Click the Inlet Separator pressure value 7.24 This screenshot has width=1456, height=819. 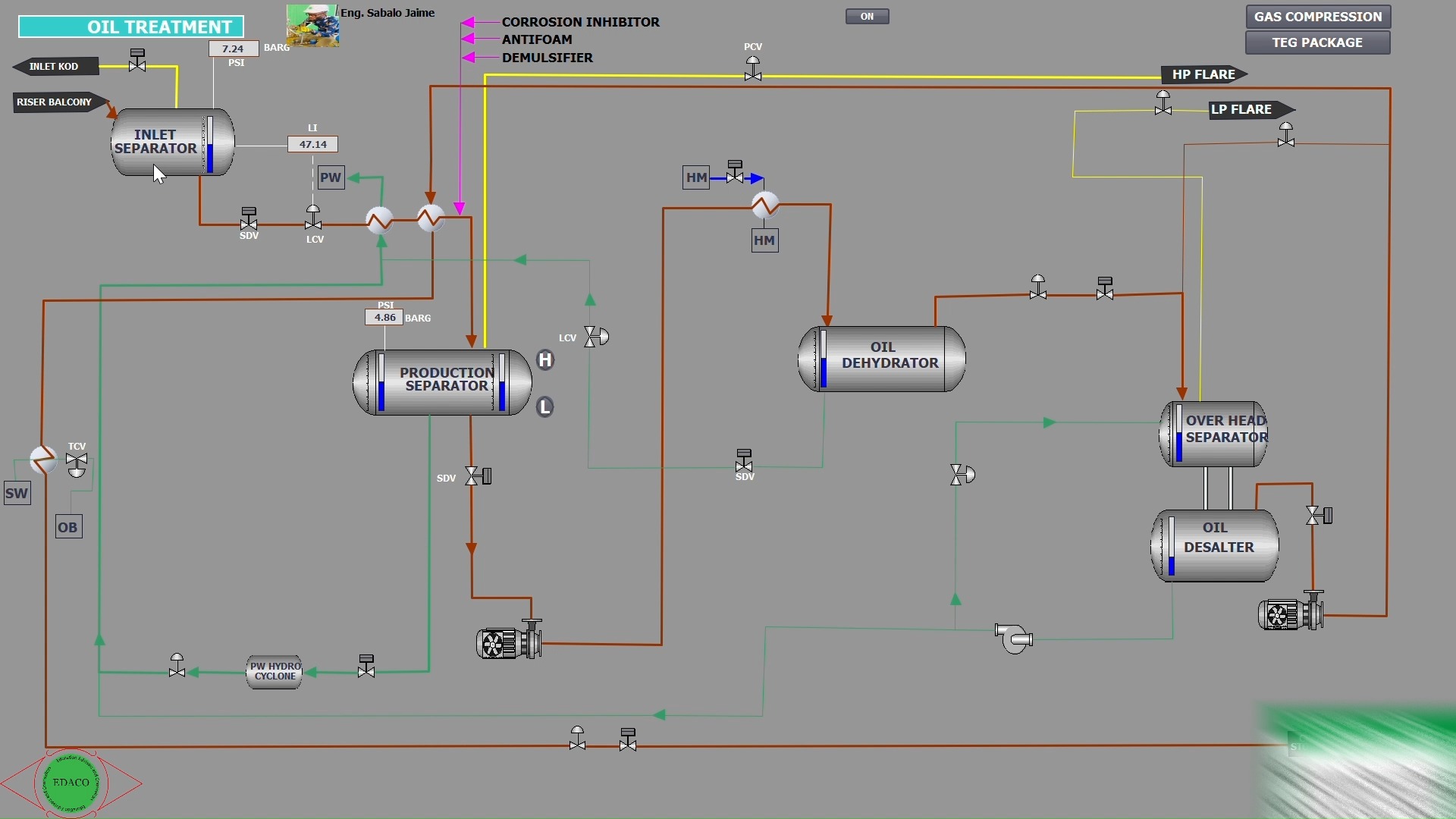point(234,49)
